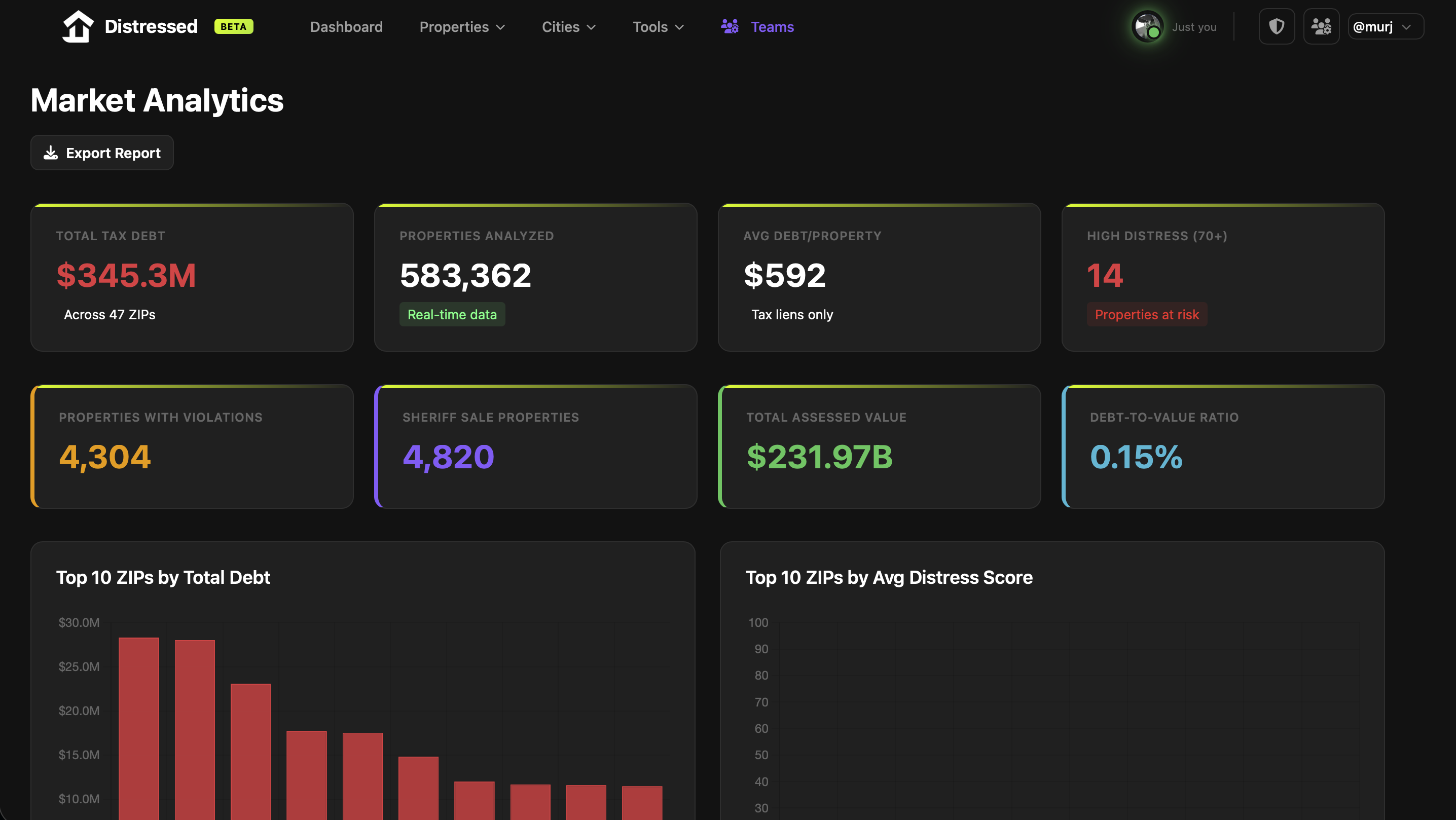This screenshot has height=820, width=1456.
Task: Expand the @murj account menu
Action: point(1385,26)
